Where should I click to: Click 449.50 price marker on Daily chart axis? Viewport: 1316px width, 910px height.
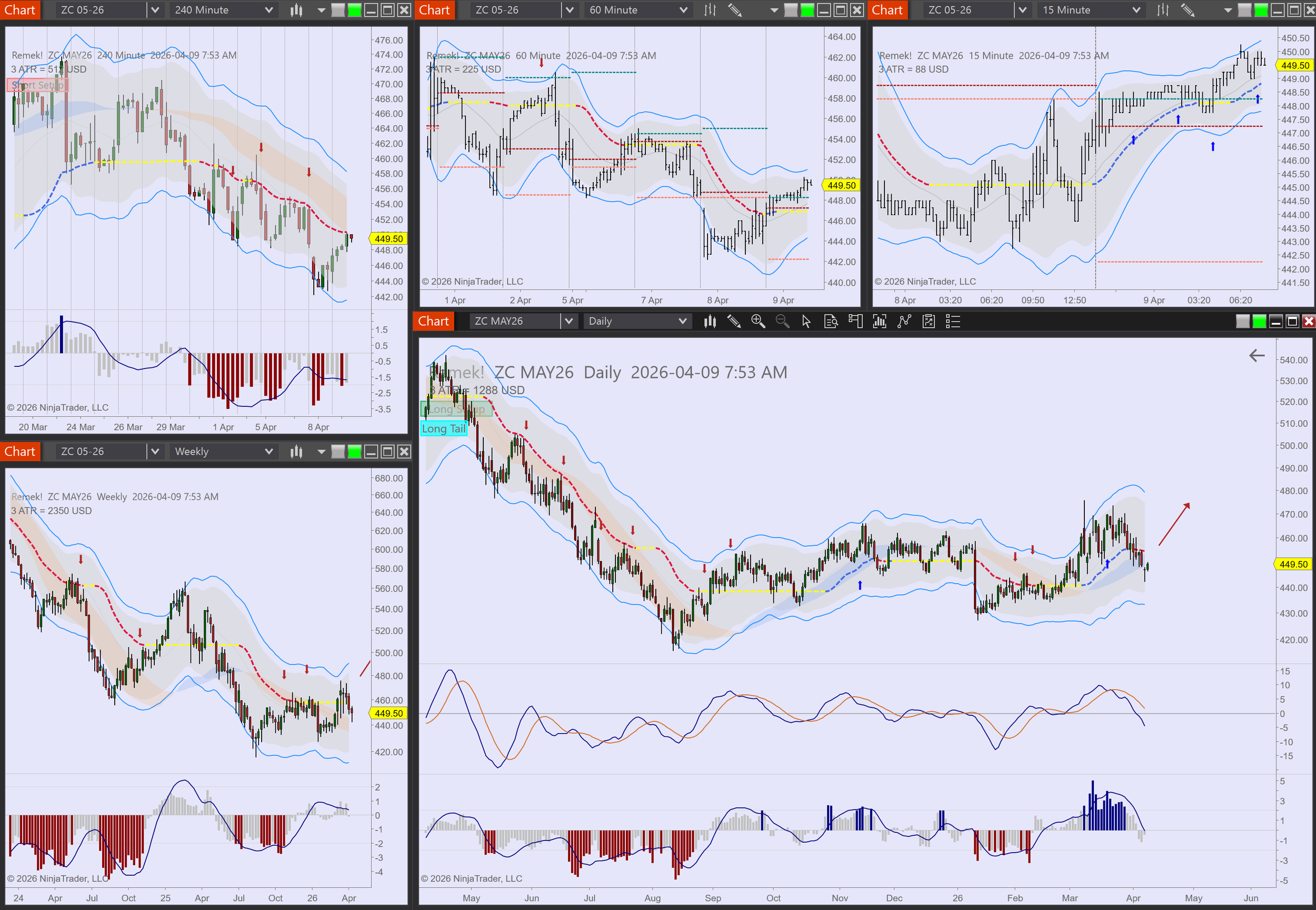(1293, 564)
